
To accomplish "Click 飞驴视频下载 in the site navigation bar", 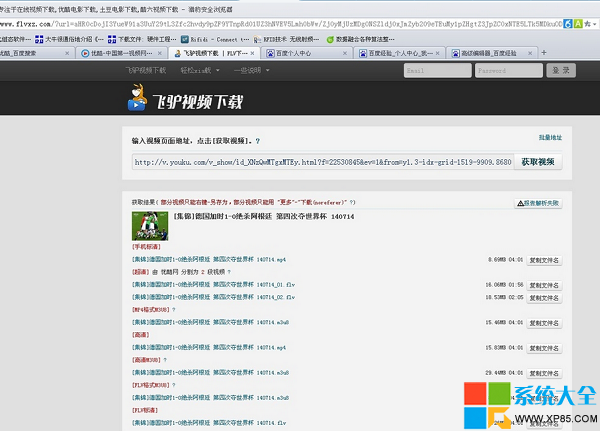I will 145,70.
